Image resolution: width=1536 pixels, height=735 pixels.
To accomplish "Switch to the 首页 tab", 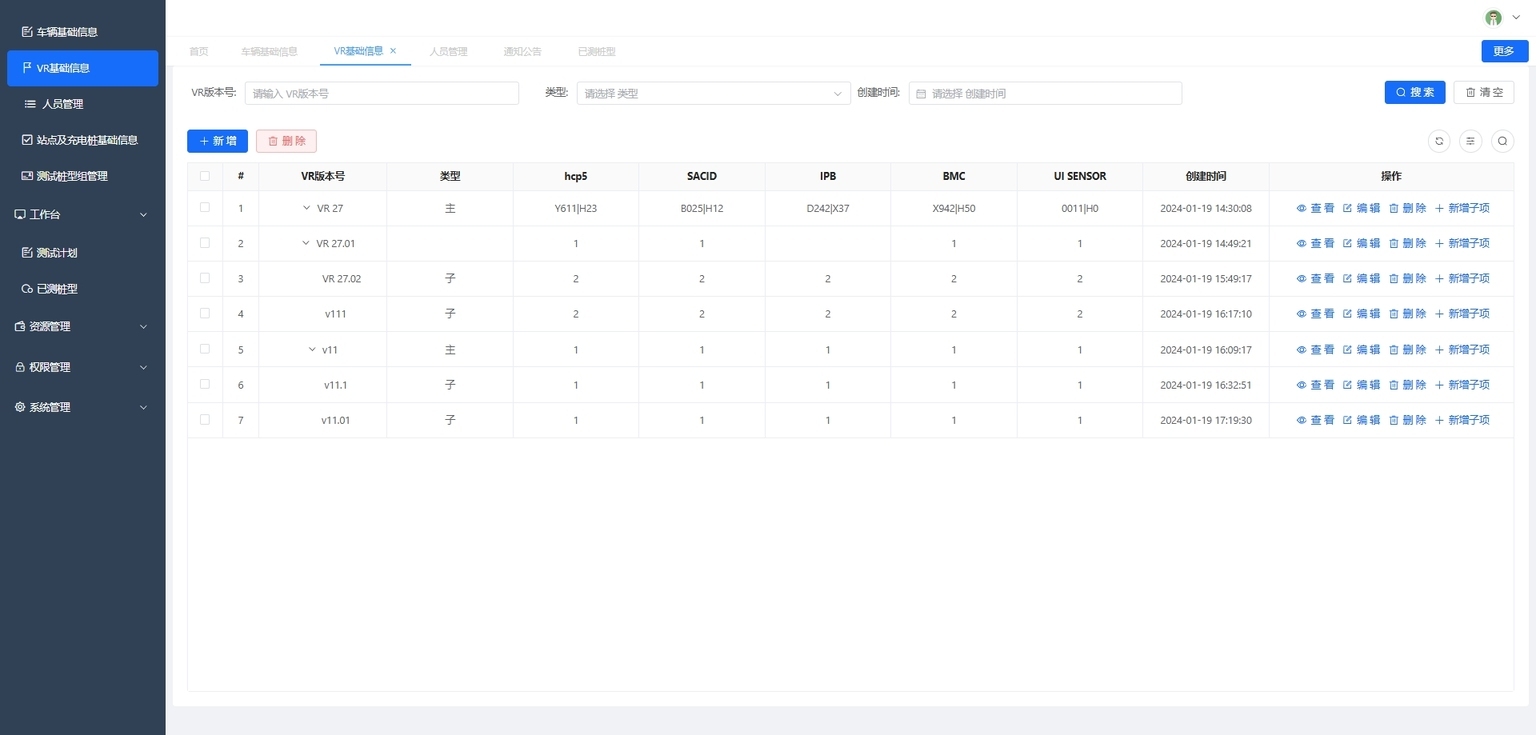I will coord(199,51).
